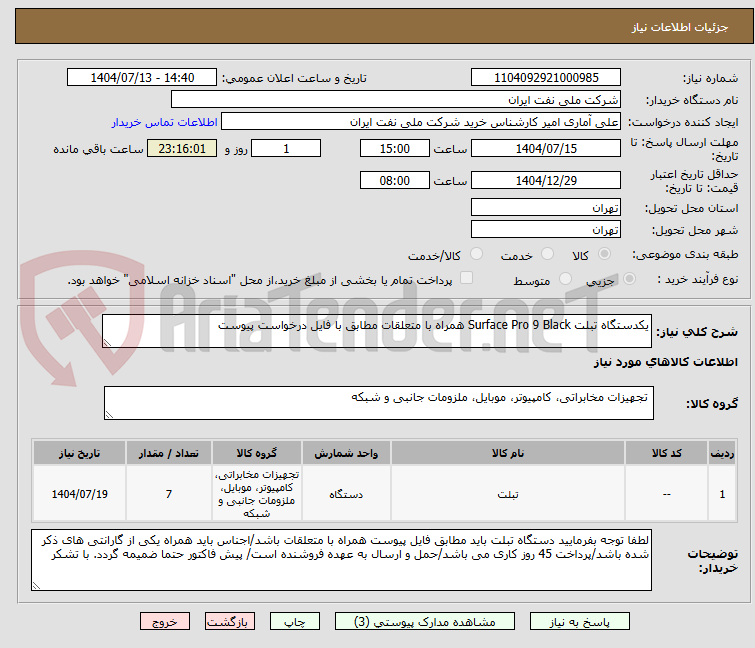Click the تعداد / مقدار column header
The image size is (755, 648).
[x=169, y=453]
